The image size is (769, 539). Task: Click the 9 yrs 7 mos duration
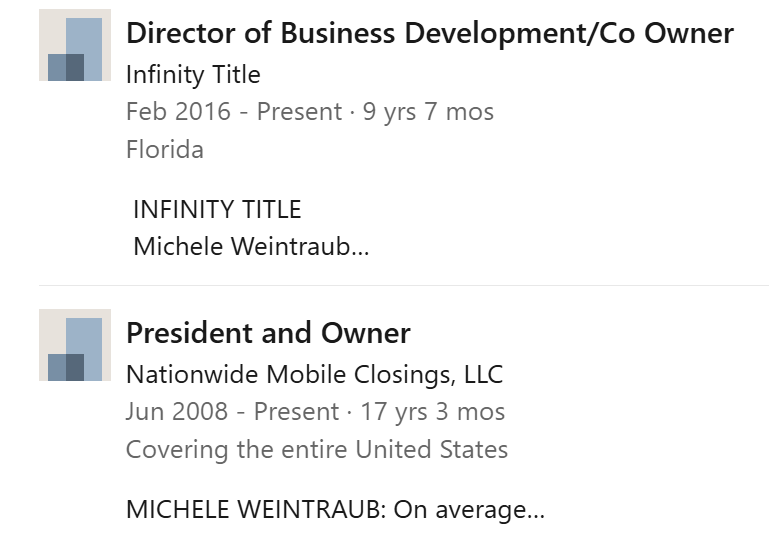[x=428, y=112]
